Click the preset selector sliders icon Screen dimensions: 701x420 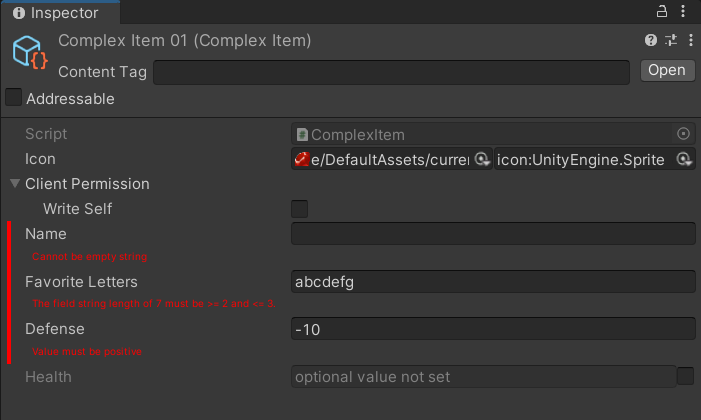click(x=670, y=41)
